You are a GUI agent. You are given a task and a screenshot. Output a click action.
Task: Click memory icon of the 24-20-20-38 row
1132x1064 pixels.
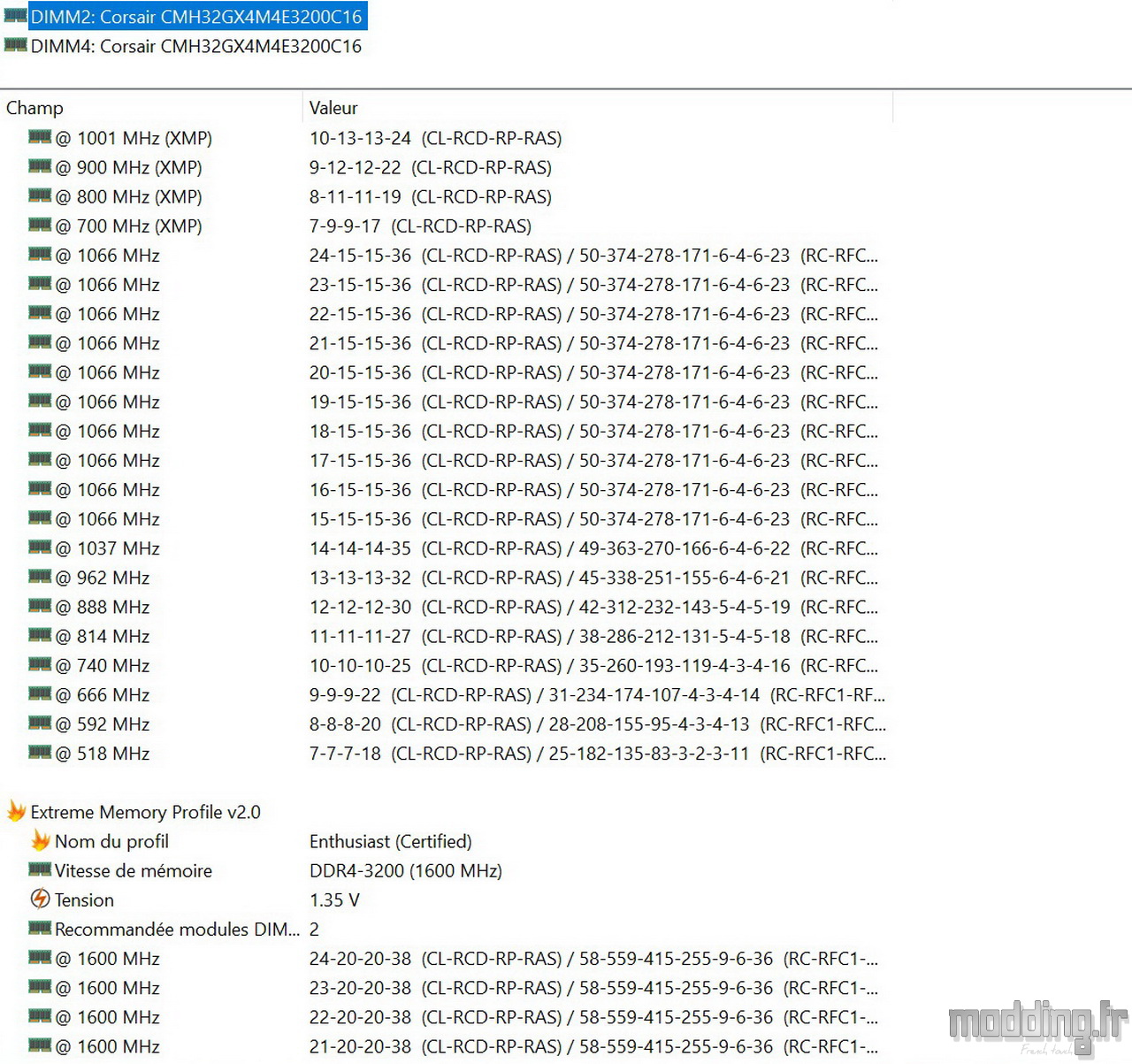40,956
